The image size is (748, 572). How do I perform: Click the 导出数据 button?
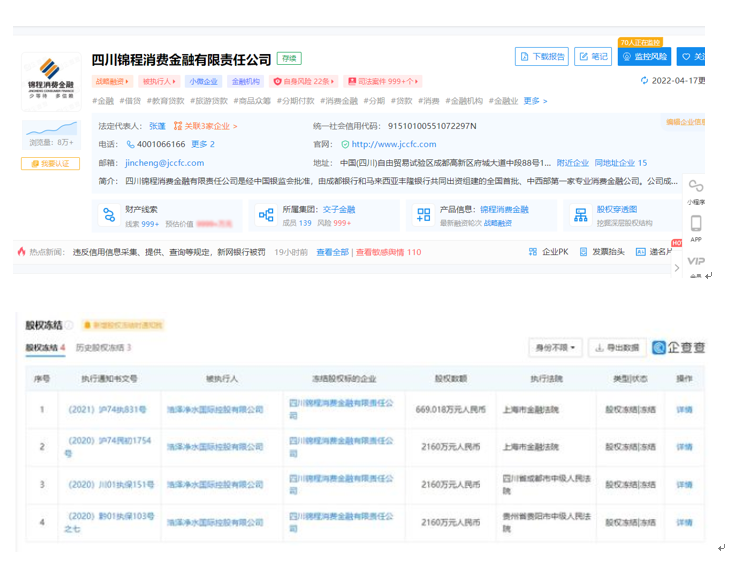click(617, 348)
